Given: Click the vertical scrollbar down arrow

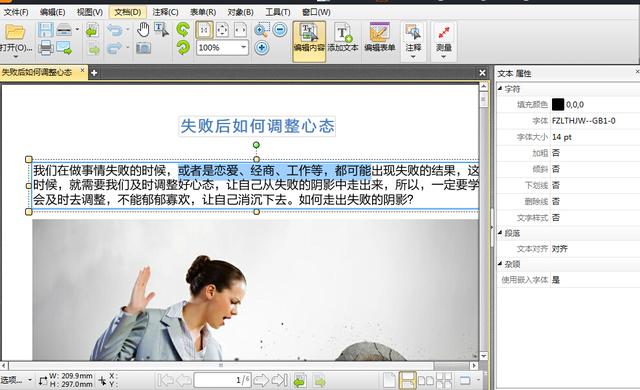Looking at the screenshot, I should 484,356.
